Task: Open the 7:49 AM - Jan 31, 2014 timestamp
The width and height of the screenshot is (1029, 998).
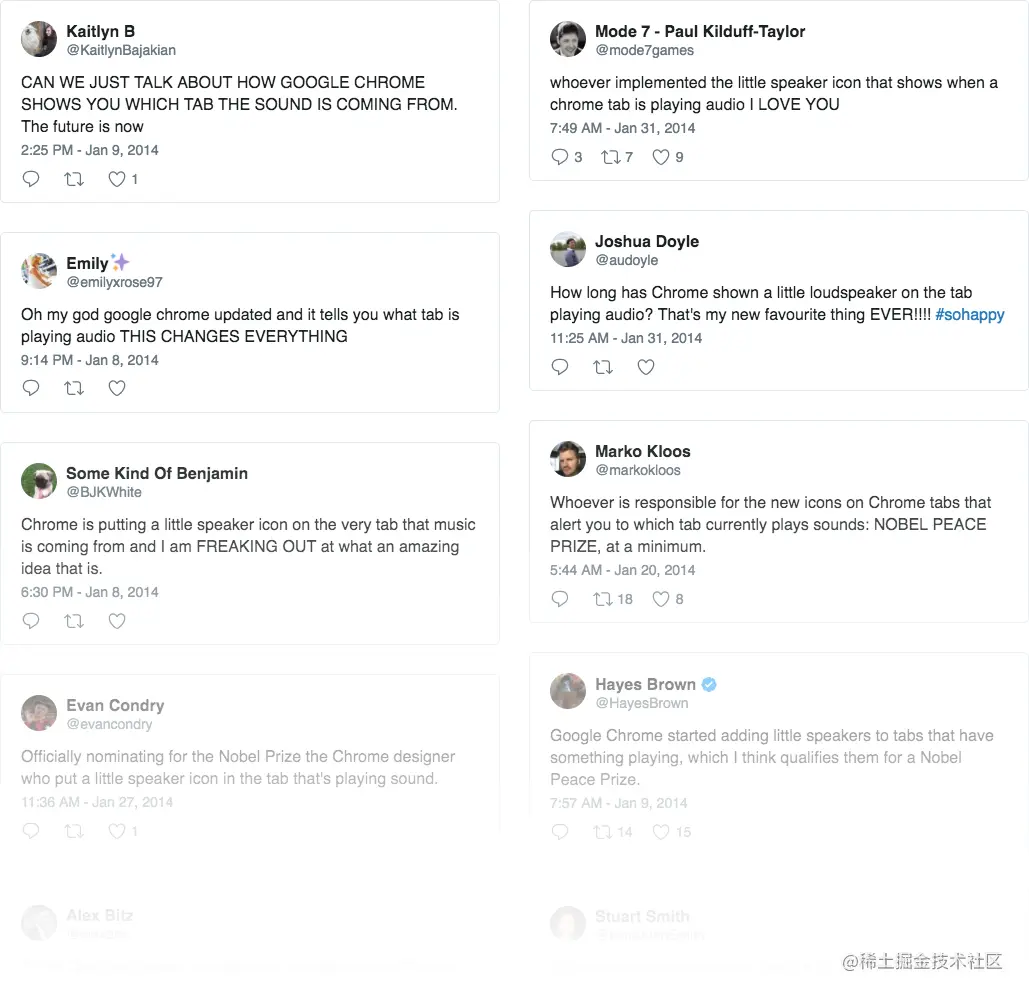Action: [x=622, y=128]
